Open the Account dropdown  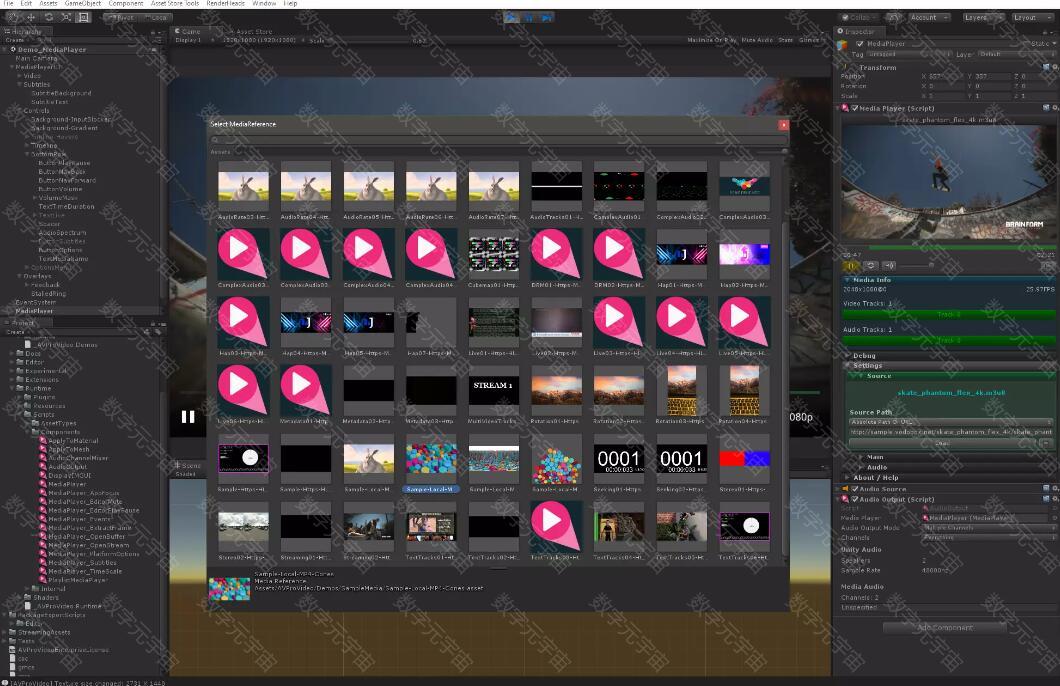click(x=928, y=17)
